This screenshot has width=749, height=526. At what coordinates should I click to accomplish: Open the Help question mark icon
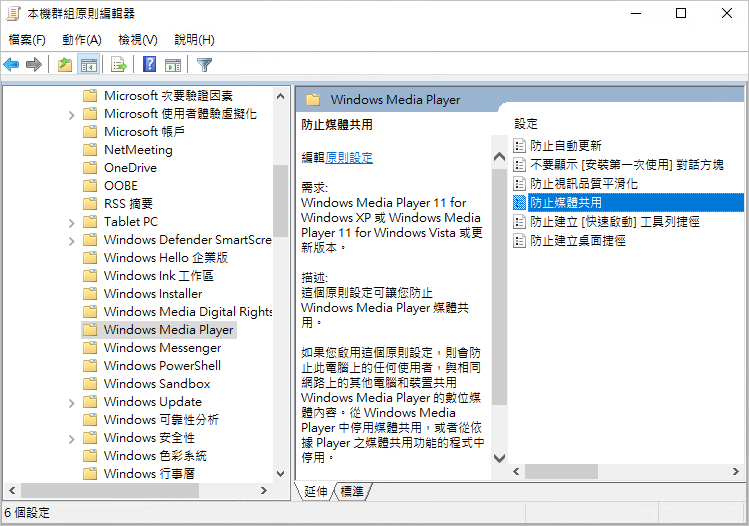[150, 64]
